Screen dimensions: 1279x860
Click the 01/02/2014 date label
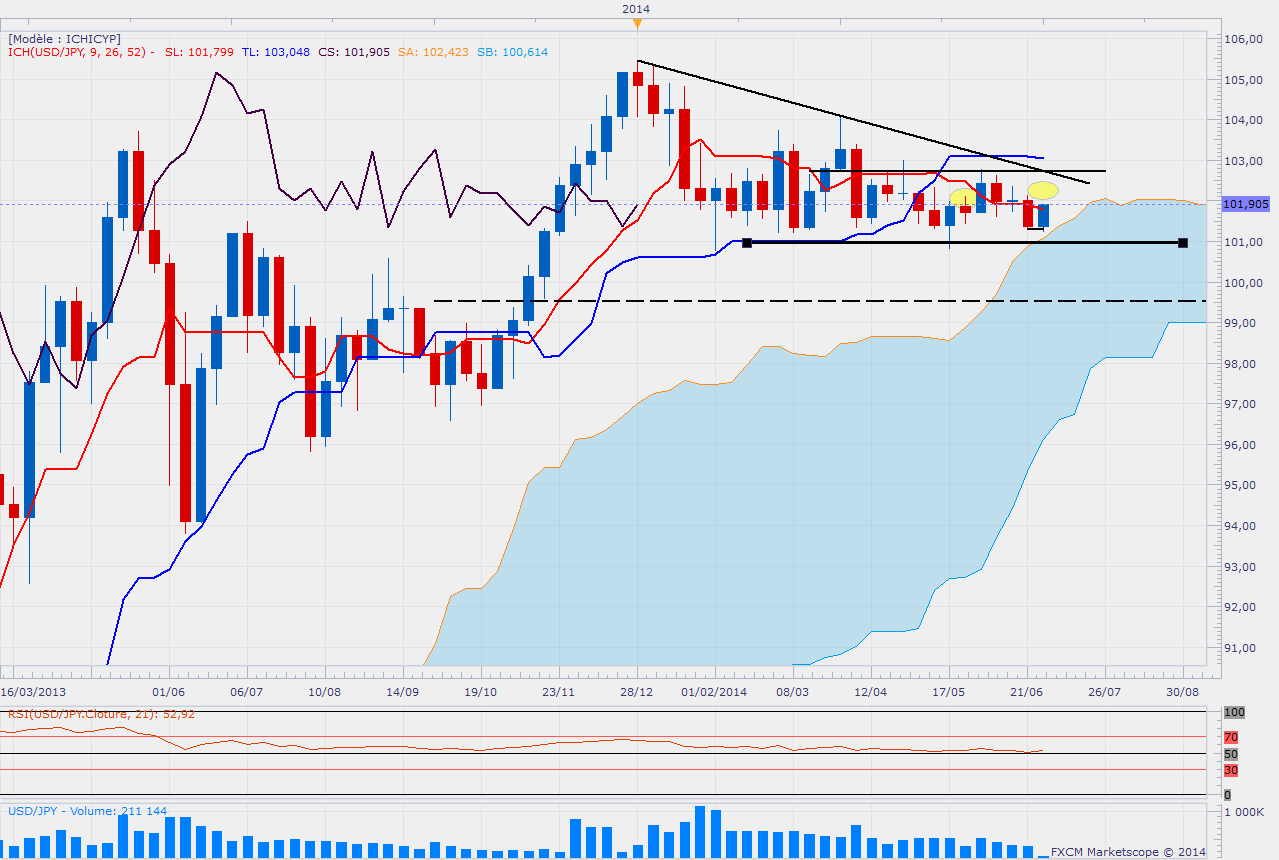pyautogui.click(x=714, y=691)
